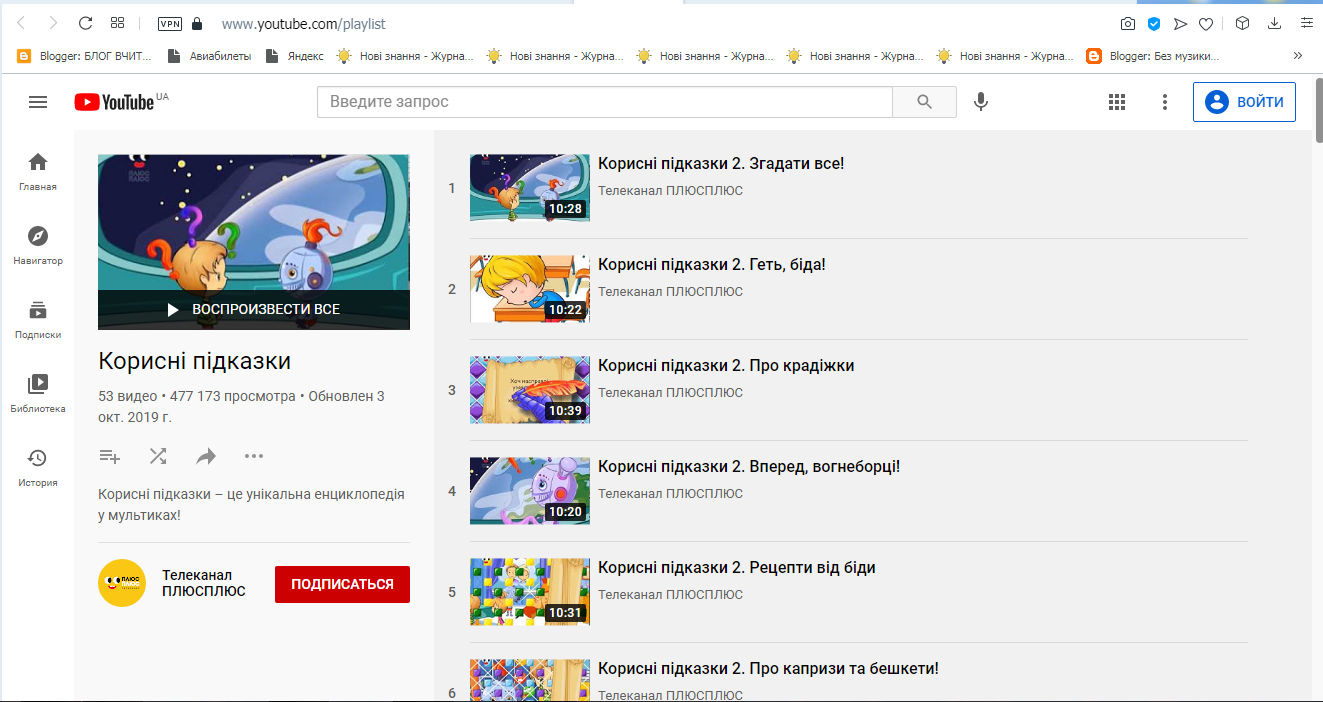Open thumbnail of video Згадати все!

click(x=530, y=188)
